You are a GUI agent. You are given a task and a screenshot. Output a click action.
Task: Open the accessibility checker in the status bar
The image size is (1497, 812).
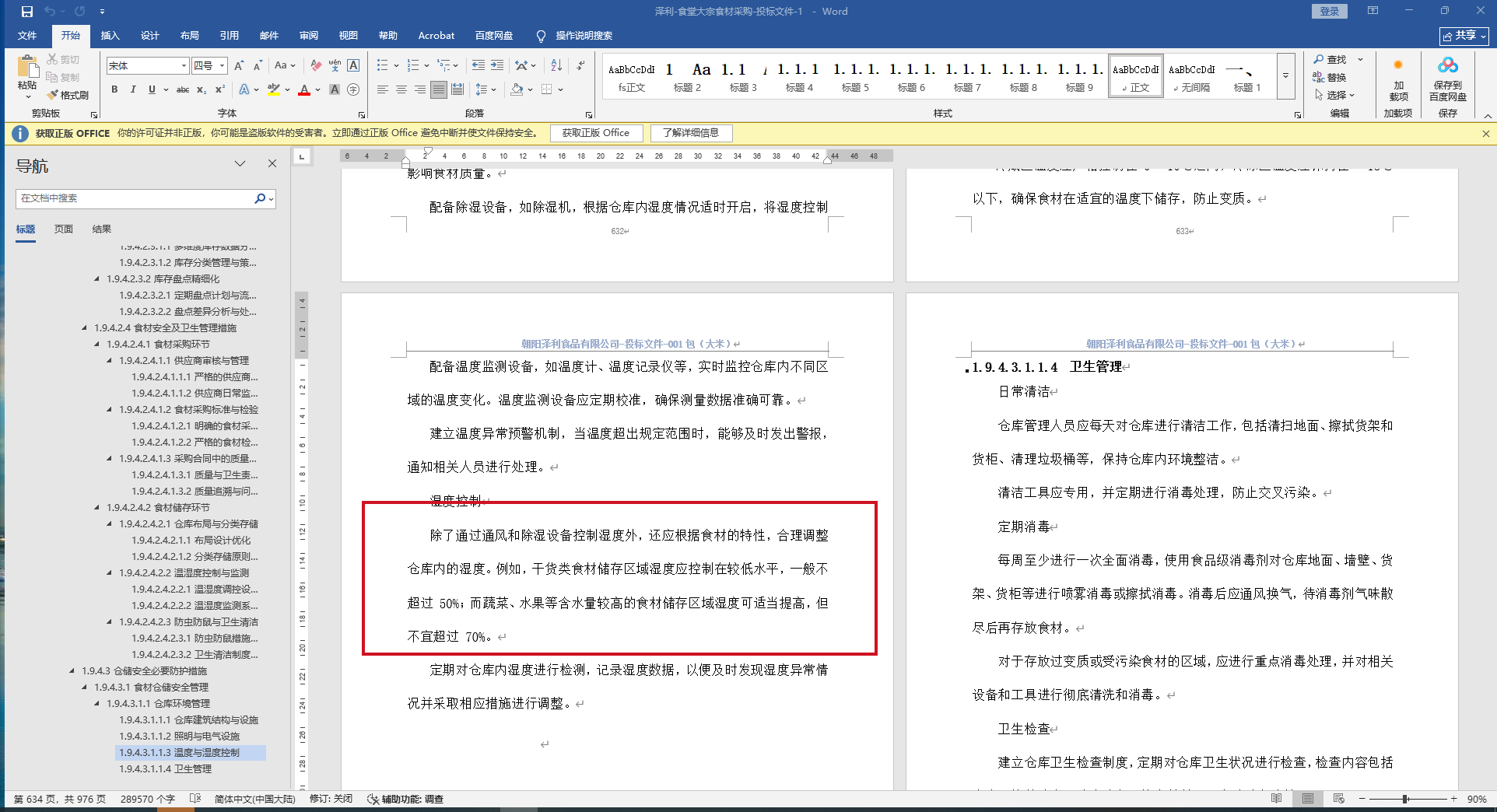(405, 799)
